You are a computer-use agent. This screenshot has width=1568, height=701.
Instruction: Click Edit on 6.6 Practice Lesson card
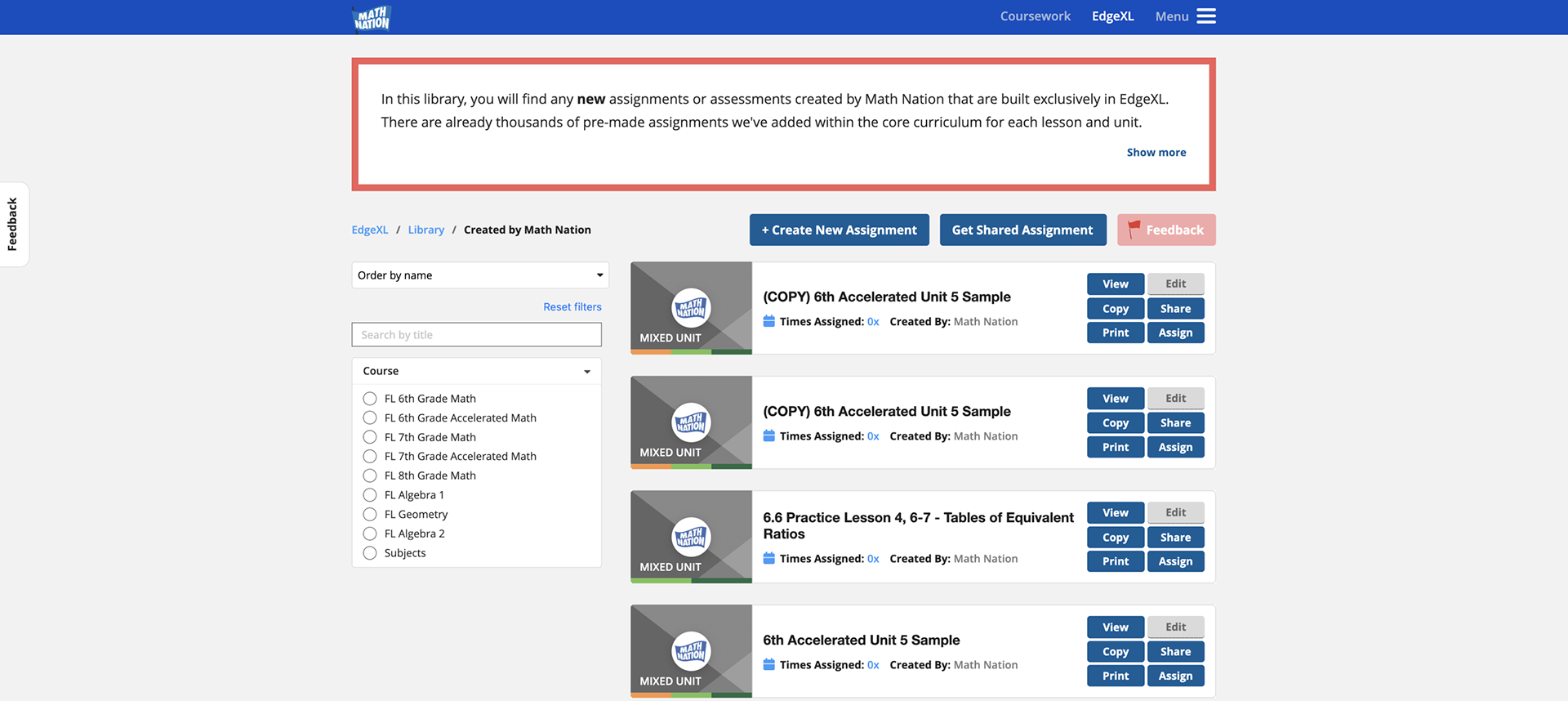(1175, 513)
